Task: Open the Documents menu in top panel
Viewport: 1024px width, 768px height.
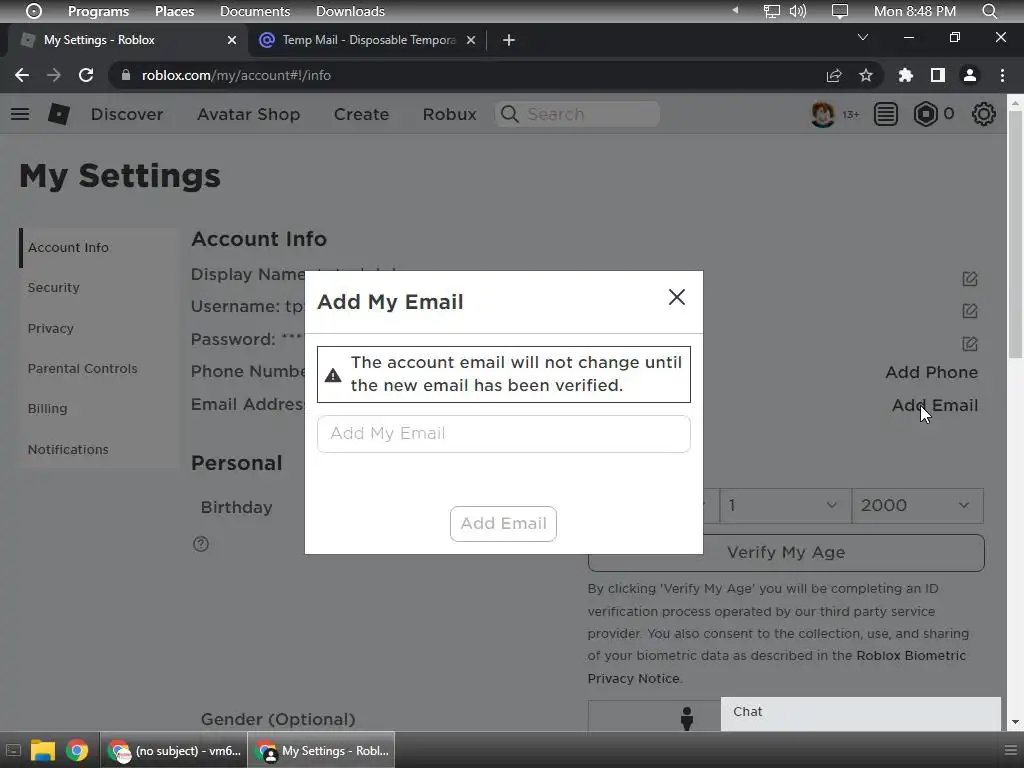Action: tap(255, 11)
